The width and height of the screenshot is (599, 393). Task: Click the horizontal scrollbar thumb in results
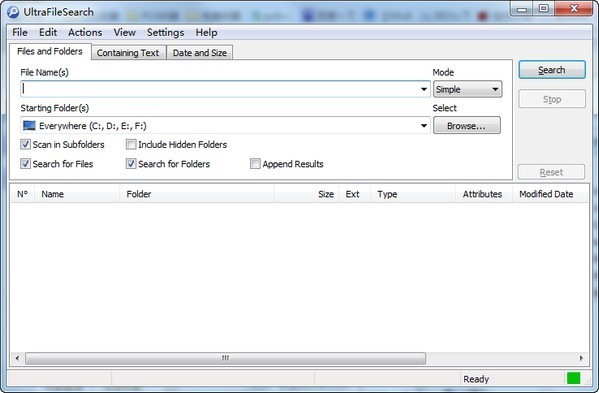point(225,358)
